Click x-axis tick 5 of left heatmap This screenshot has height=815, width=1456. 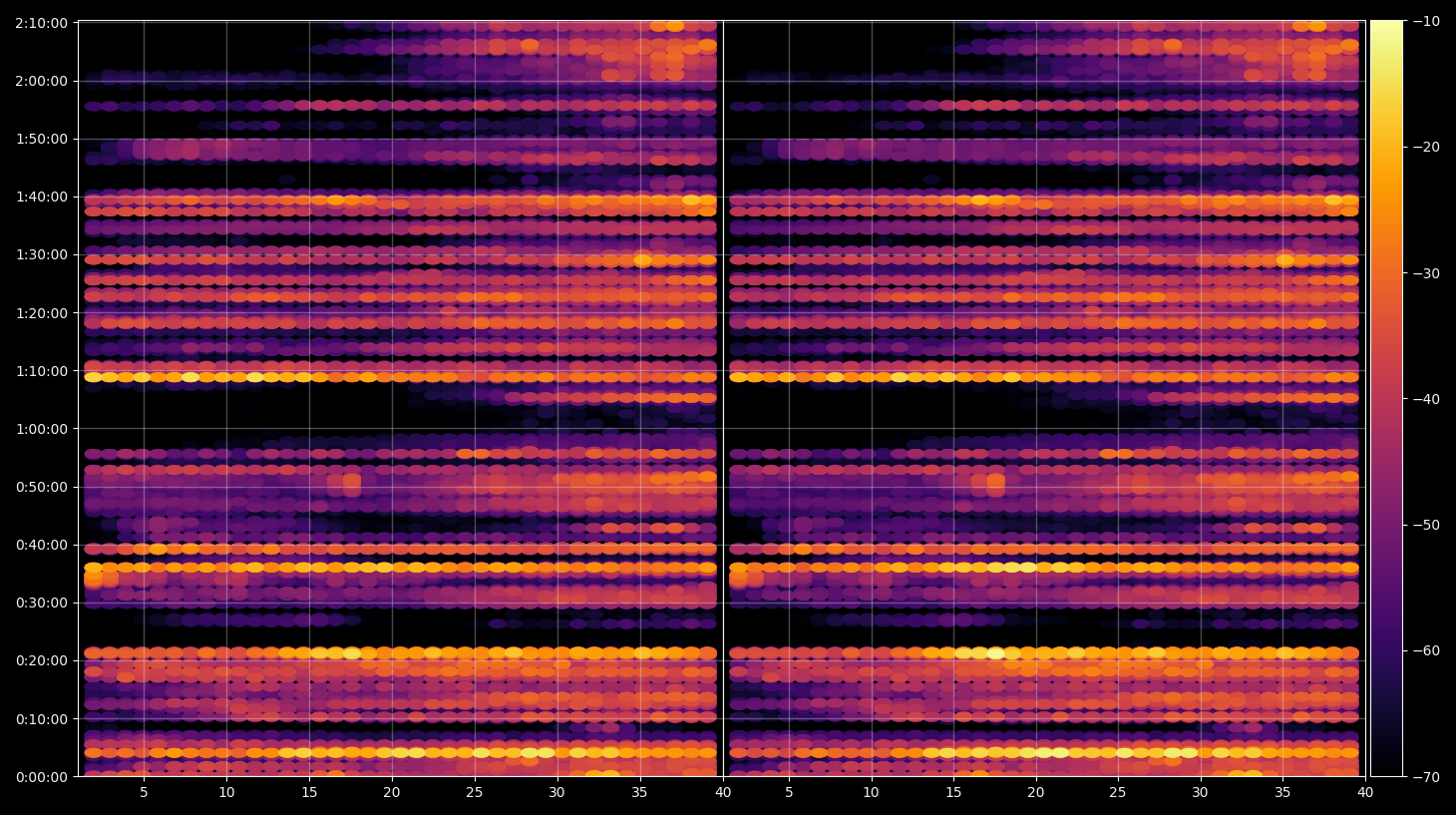(x=144, y=792)
